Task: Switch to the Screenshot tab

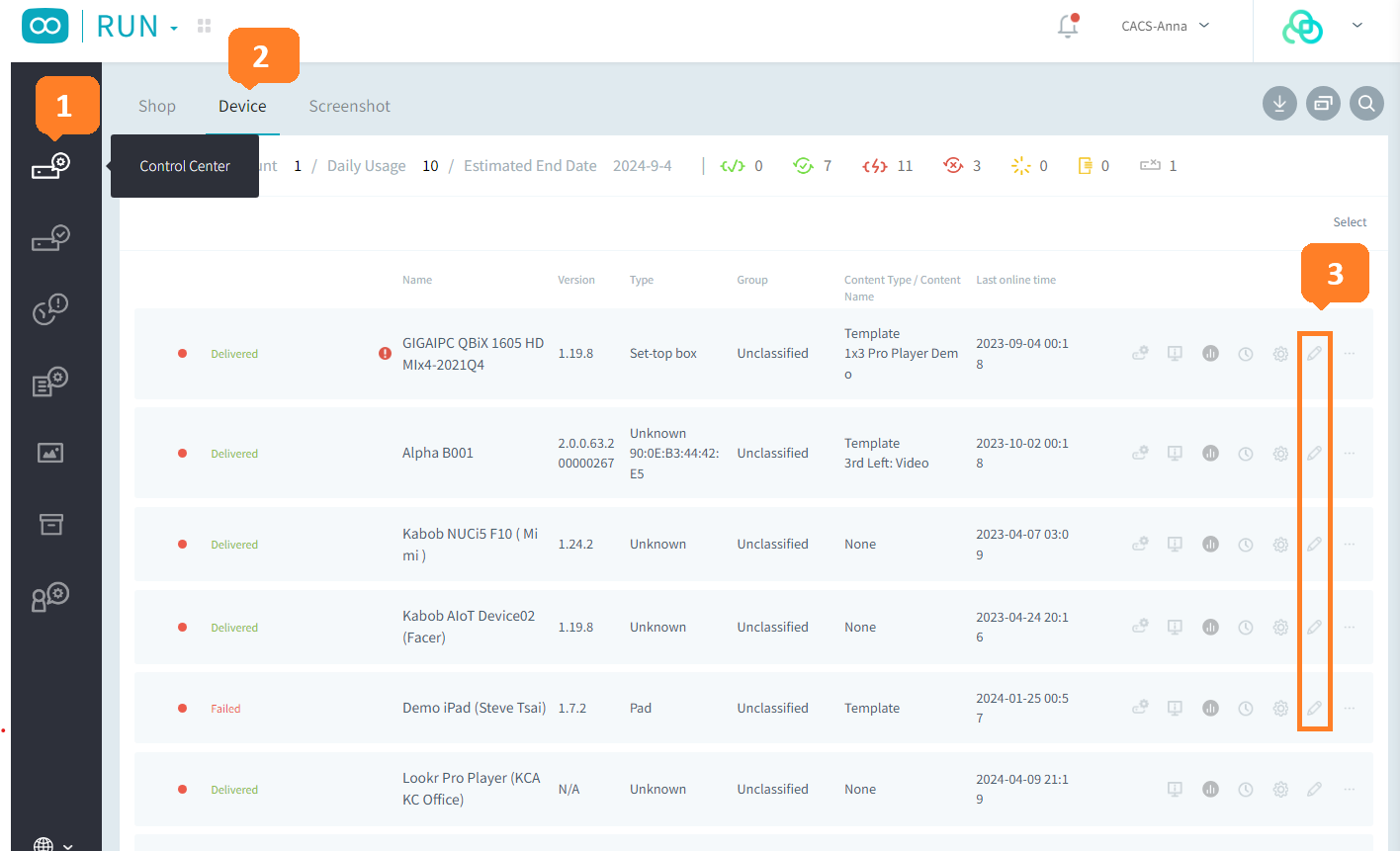Action: pos(349,106)
